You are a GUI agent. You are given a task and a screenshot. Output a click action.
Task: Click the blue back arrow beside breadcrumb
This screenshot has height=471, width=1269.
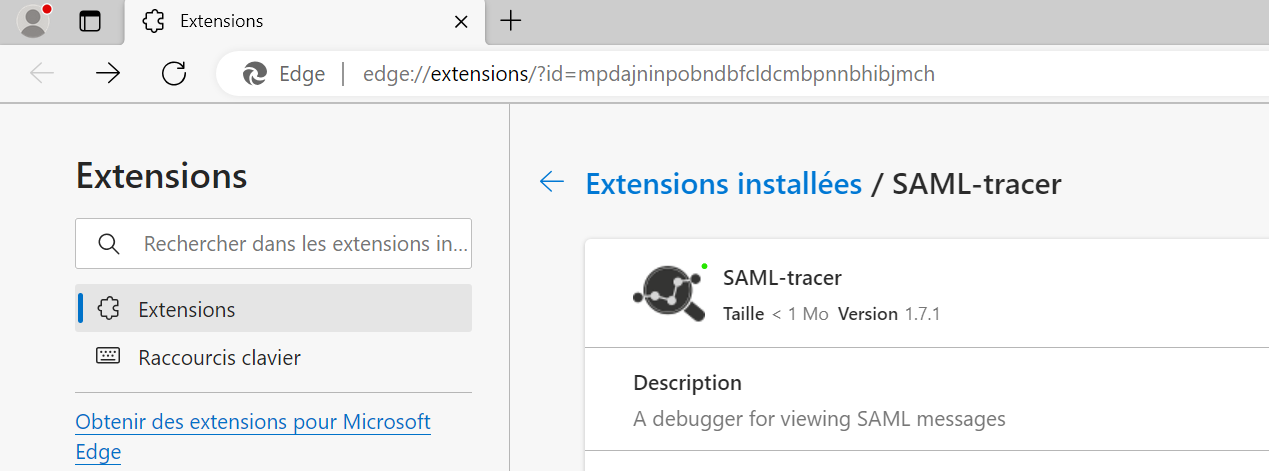[552, 181]
